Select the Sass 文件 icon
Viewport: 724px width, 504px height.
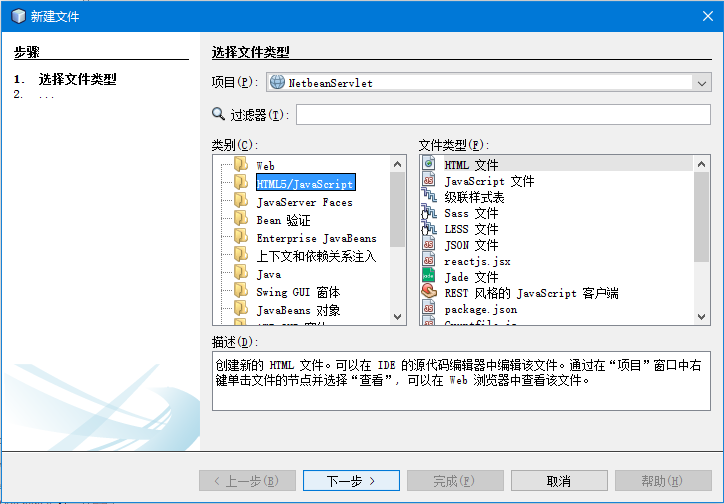[x=429, y=213]
